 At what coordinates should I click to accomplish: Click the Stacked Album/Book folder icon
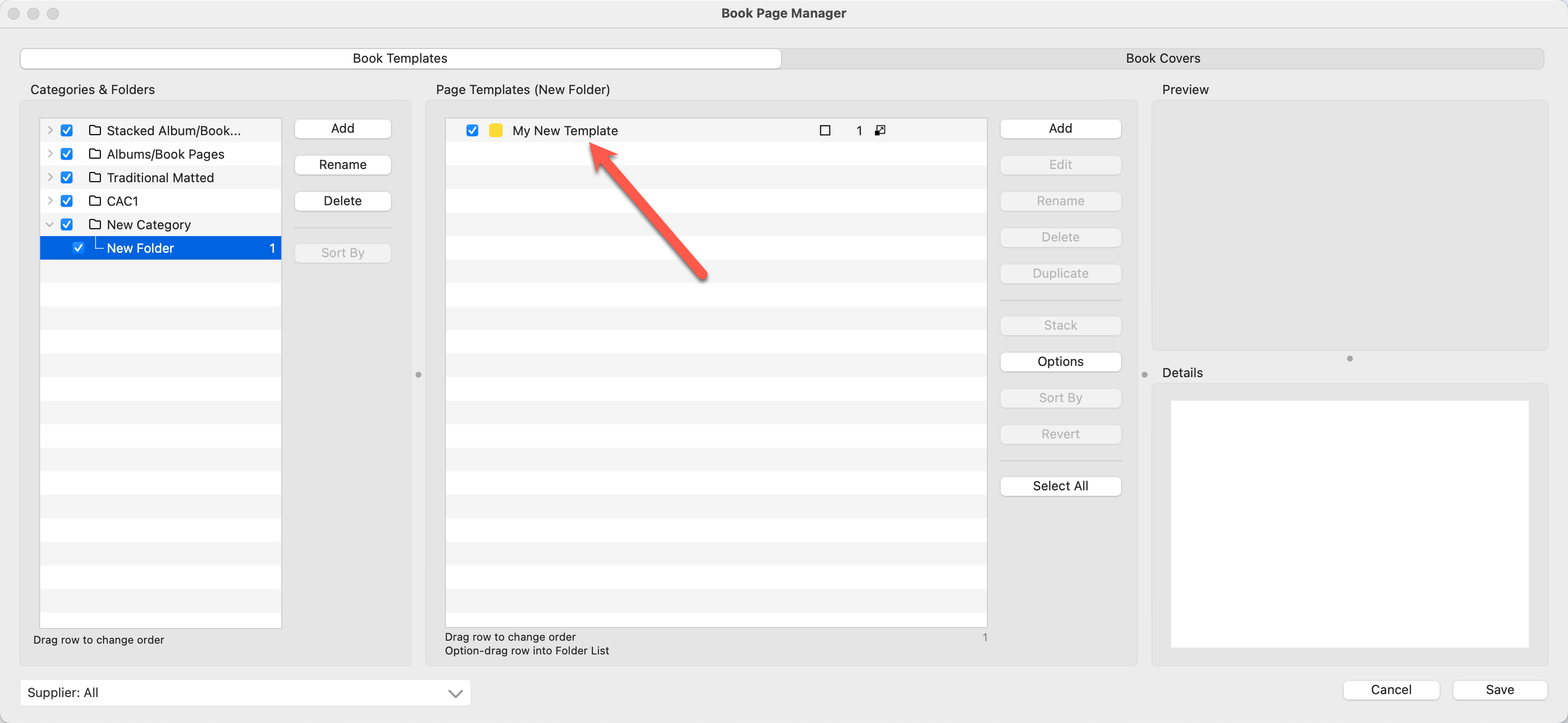click(95, 130)
